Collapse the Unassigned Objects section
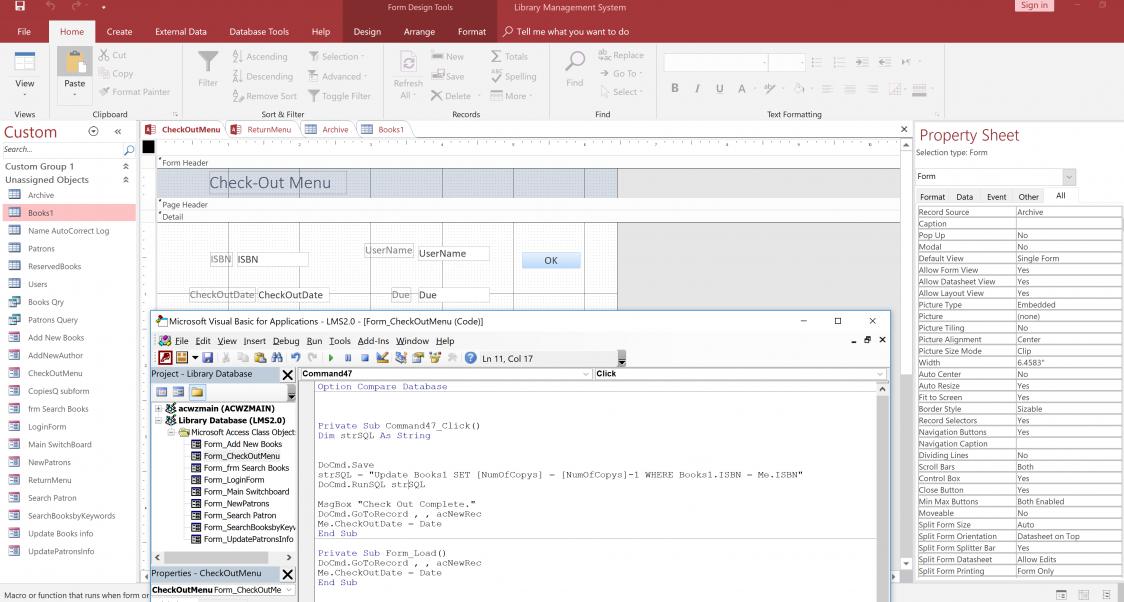Image resolution: width=1124 pixels, height=602 pixels. point(126,180)
